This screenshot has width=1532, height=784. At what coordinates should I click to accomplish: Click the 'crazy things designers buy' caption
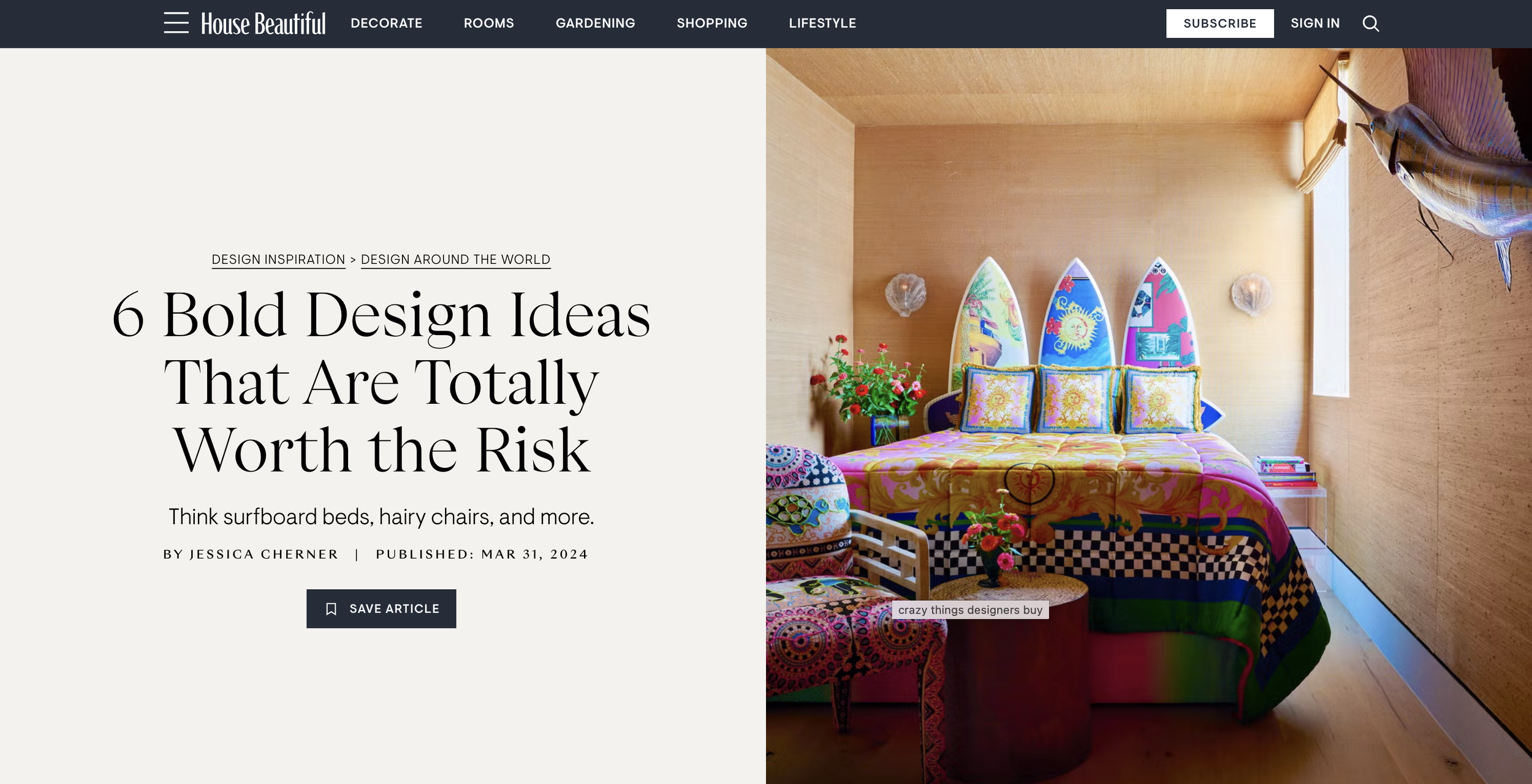click(970, 610)
